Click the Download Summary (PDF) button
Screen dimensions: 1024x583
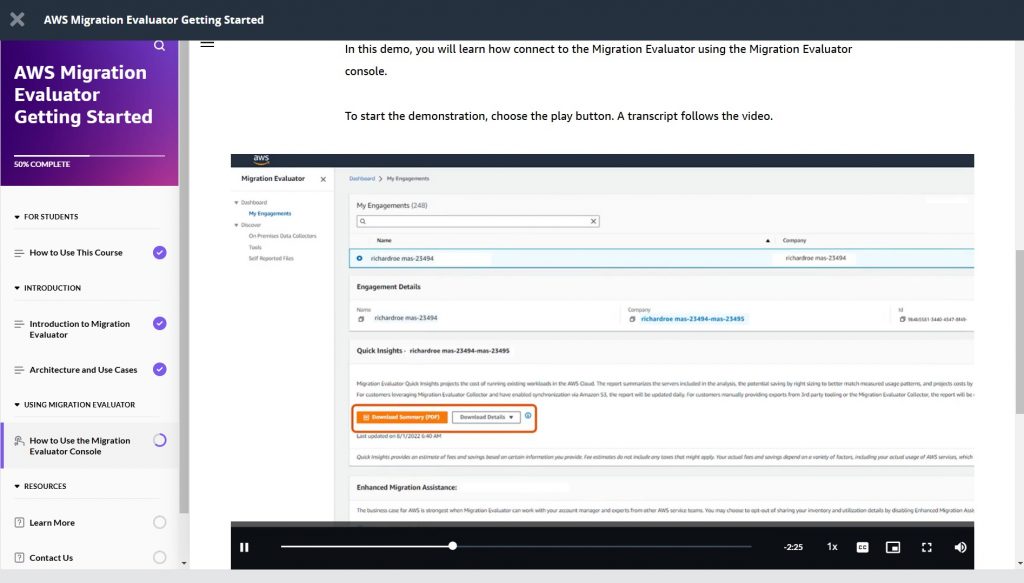click(402, 417)
